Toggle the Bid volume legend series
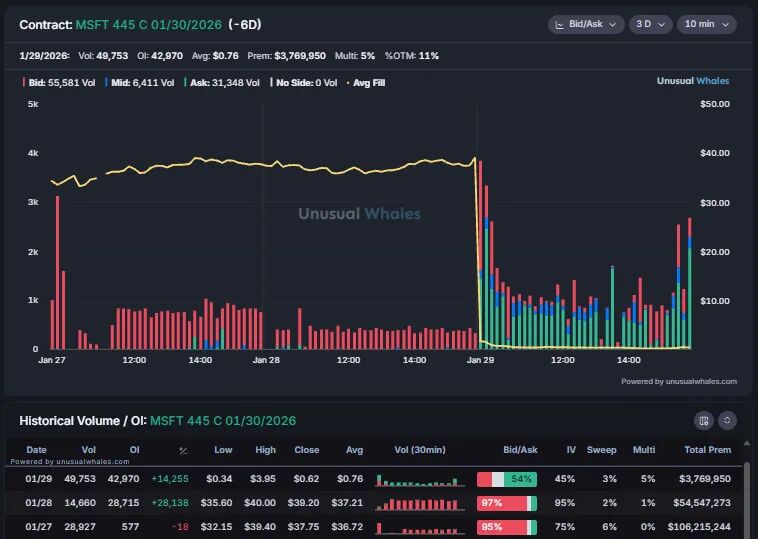 (59, 83)
